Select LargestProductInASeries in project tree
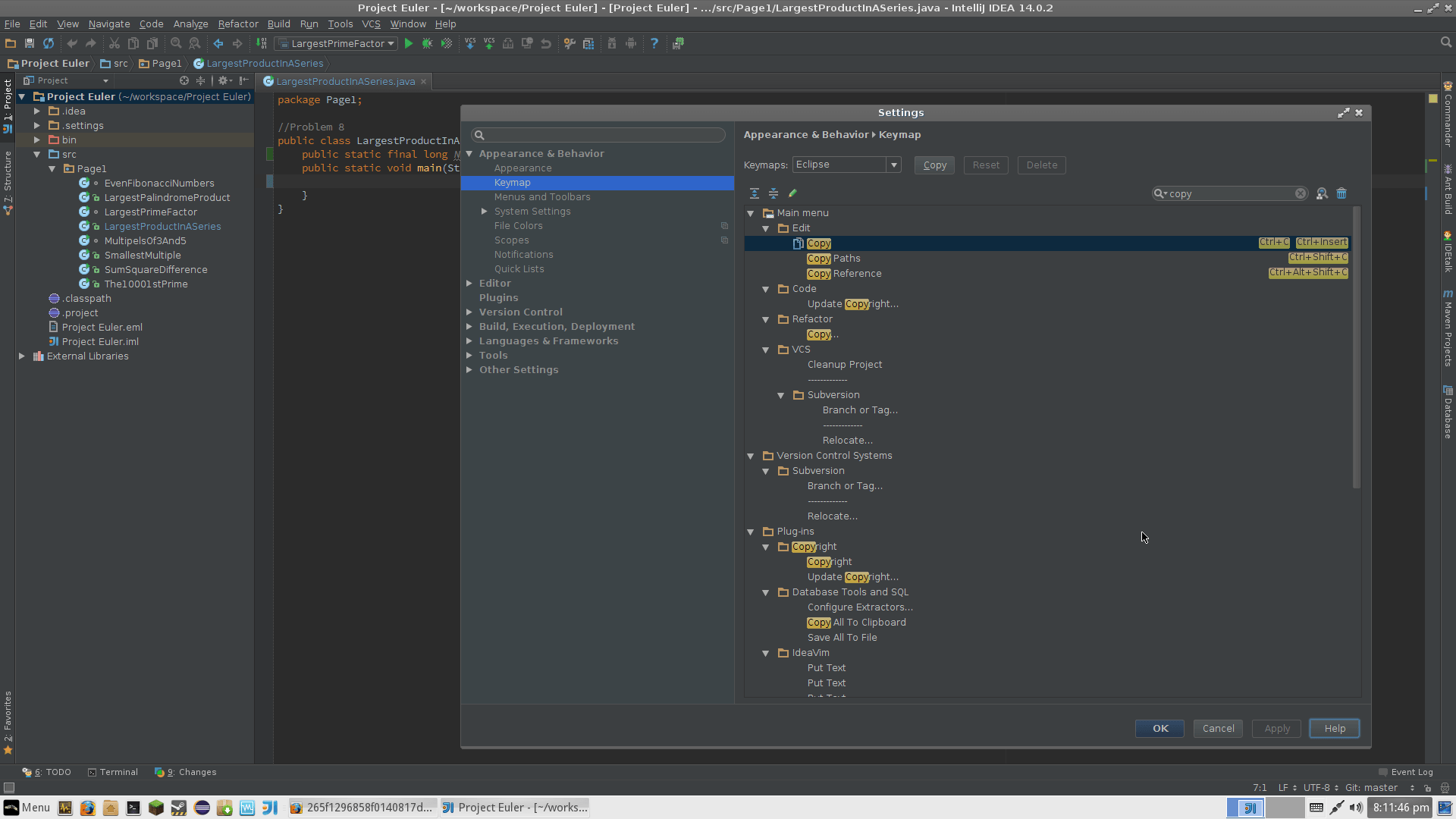The height and width of the screenshot is (819, 1456). (162, 225)
